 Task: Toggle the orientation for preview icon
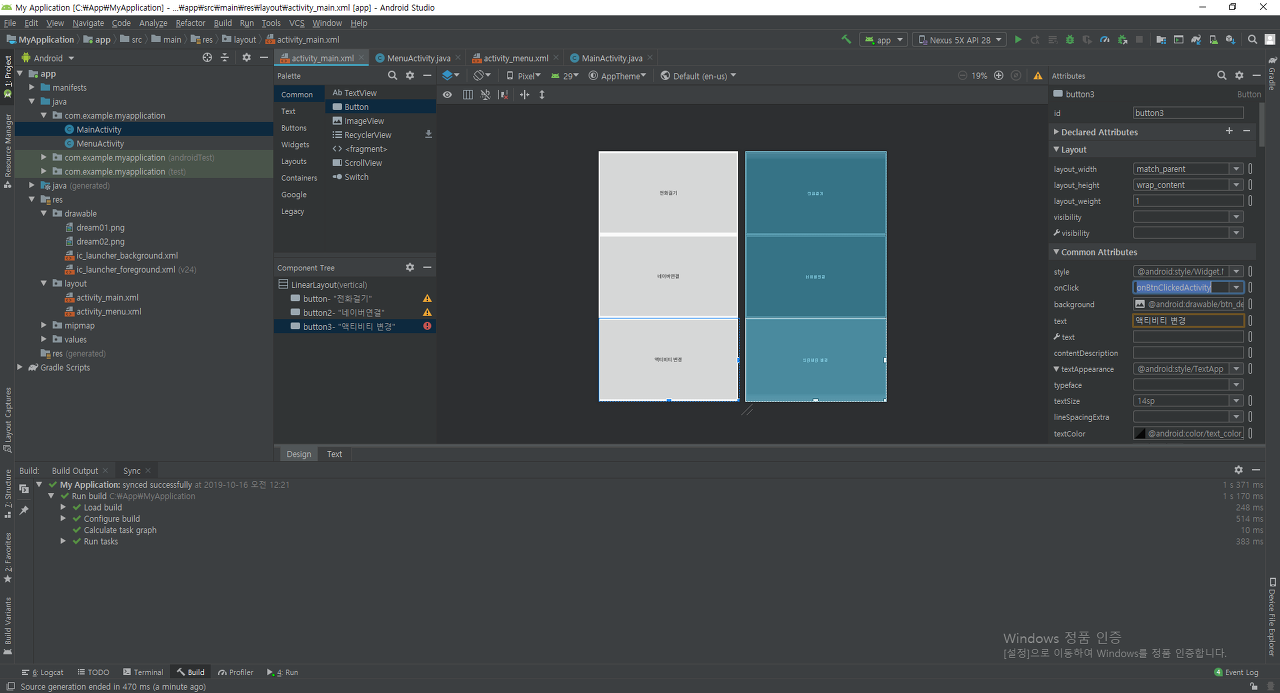(x=482, y=75)
